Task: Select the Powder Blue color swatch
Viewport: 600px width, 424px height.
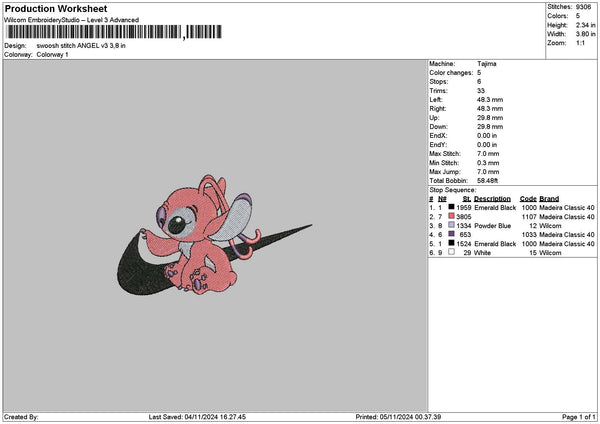Action: [x=451, y=225]
